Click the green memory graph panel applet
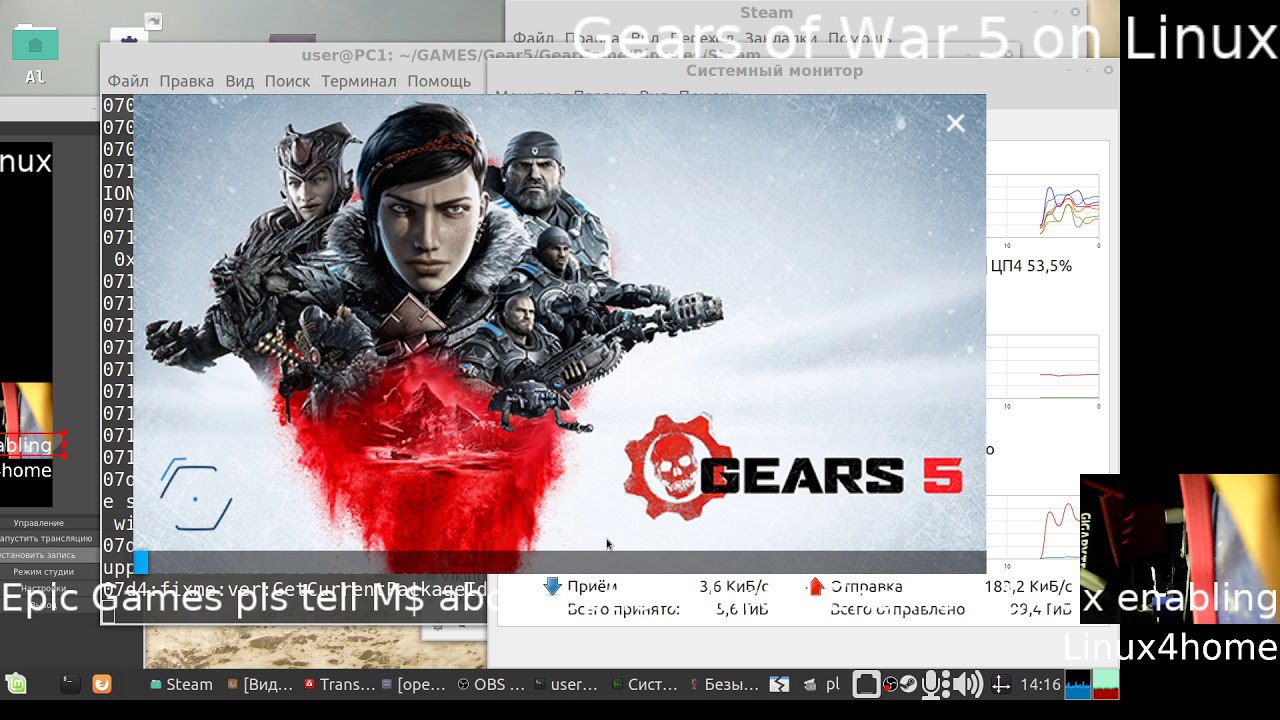This screenshot has height=720, width=1280. click(x=1106, y=685)
